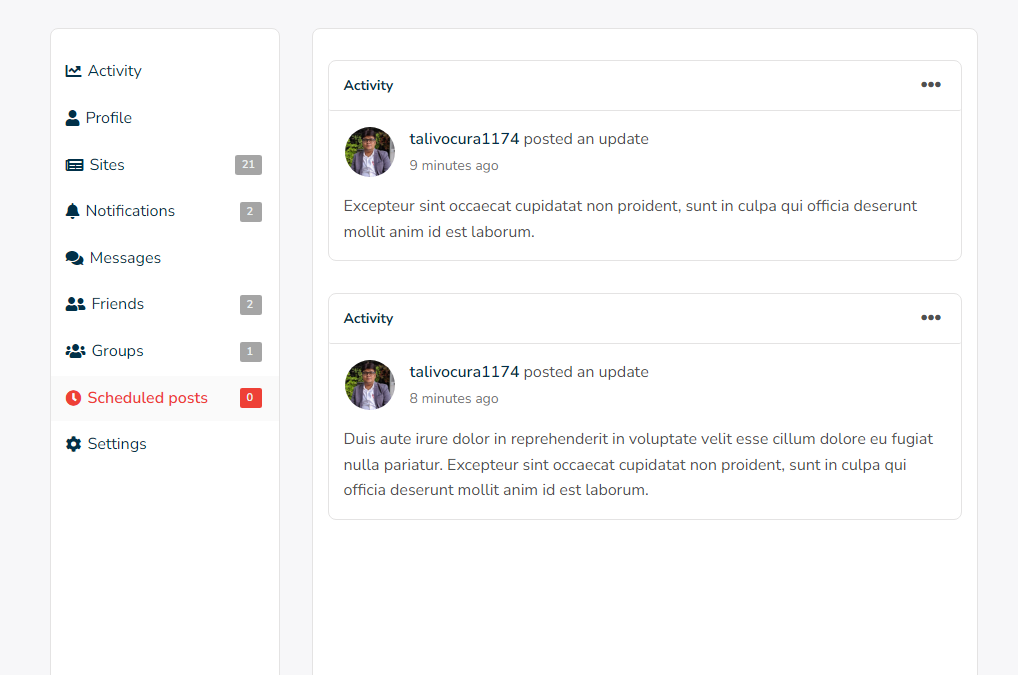
Task: Open options menu on second Activity card
Action: coord(930,318)
